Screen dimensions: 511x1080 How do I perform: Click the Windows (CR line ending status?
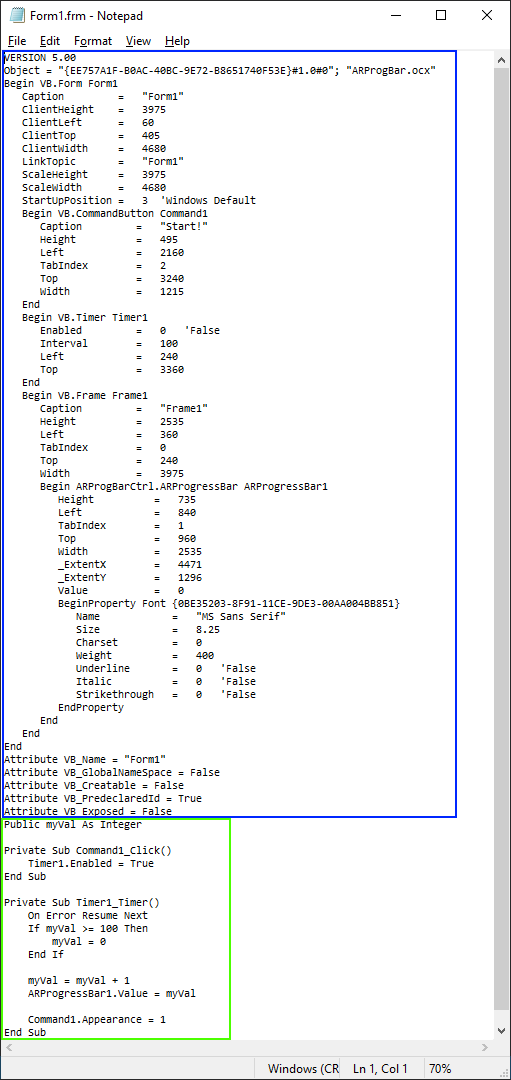[303, 1069]
